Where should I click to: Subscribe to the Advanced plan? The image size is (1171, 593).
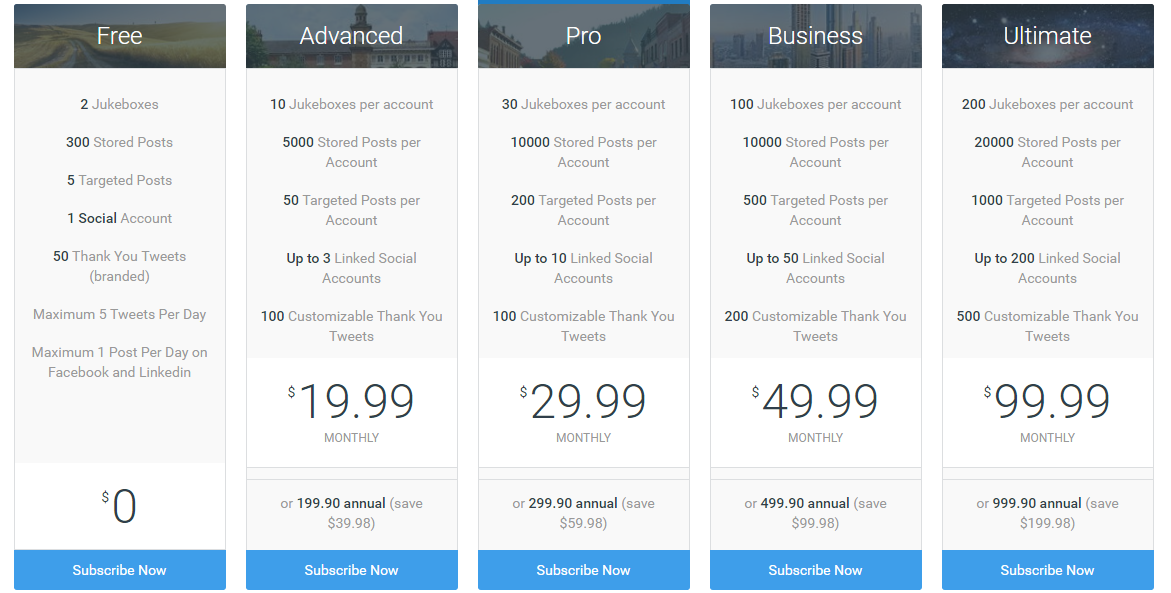[x=352, y=570]
